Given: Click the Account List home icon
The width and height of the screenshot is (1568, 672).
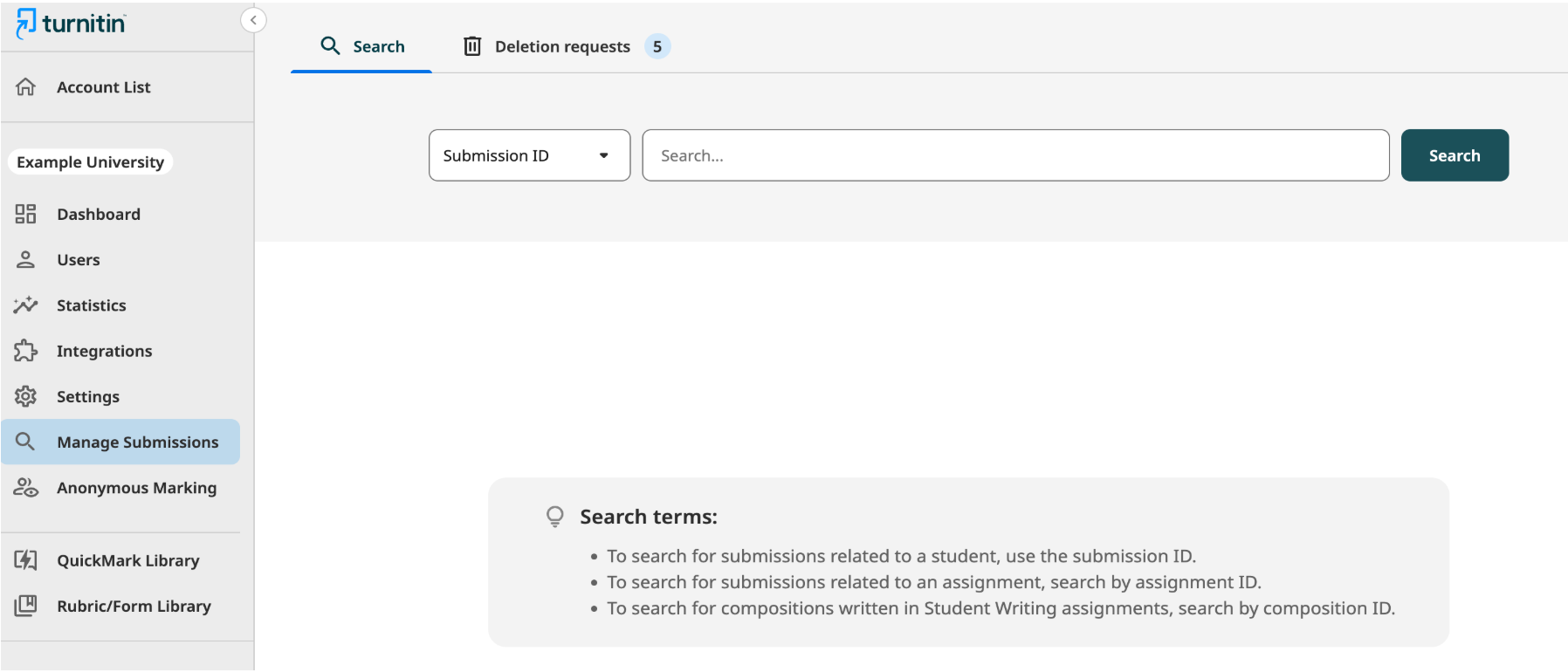Looking at the screenshot, I should point(26,87).
